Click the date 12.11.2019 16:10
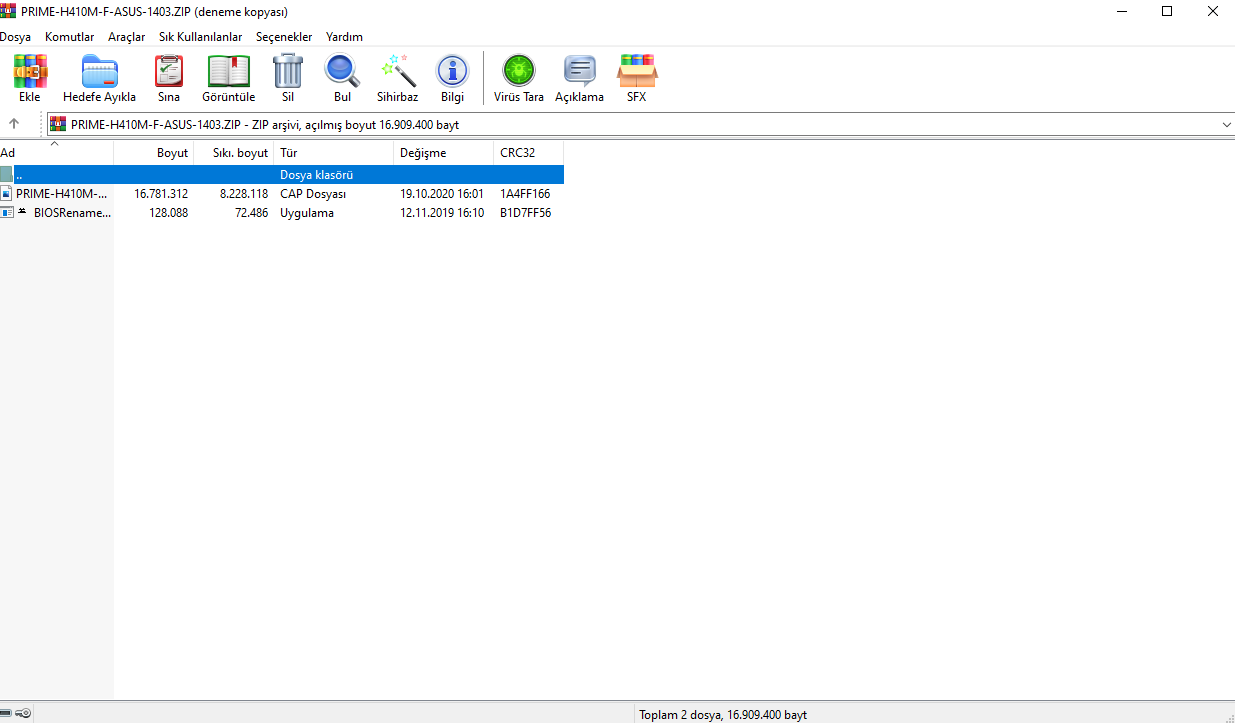The image size is (1235, 723). tap(442, 212)
